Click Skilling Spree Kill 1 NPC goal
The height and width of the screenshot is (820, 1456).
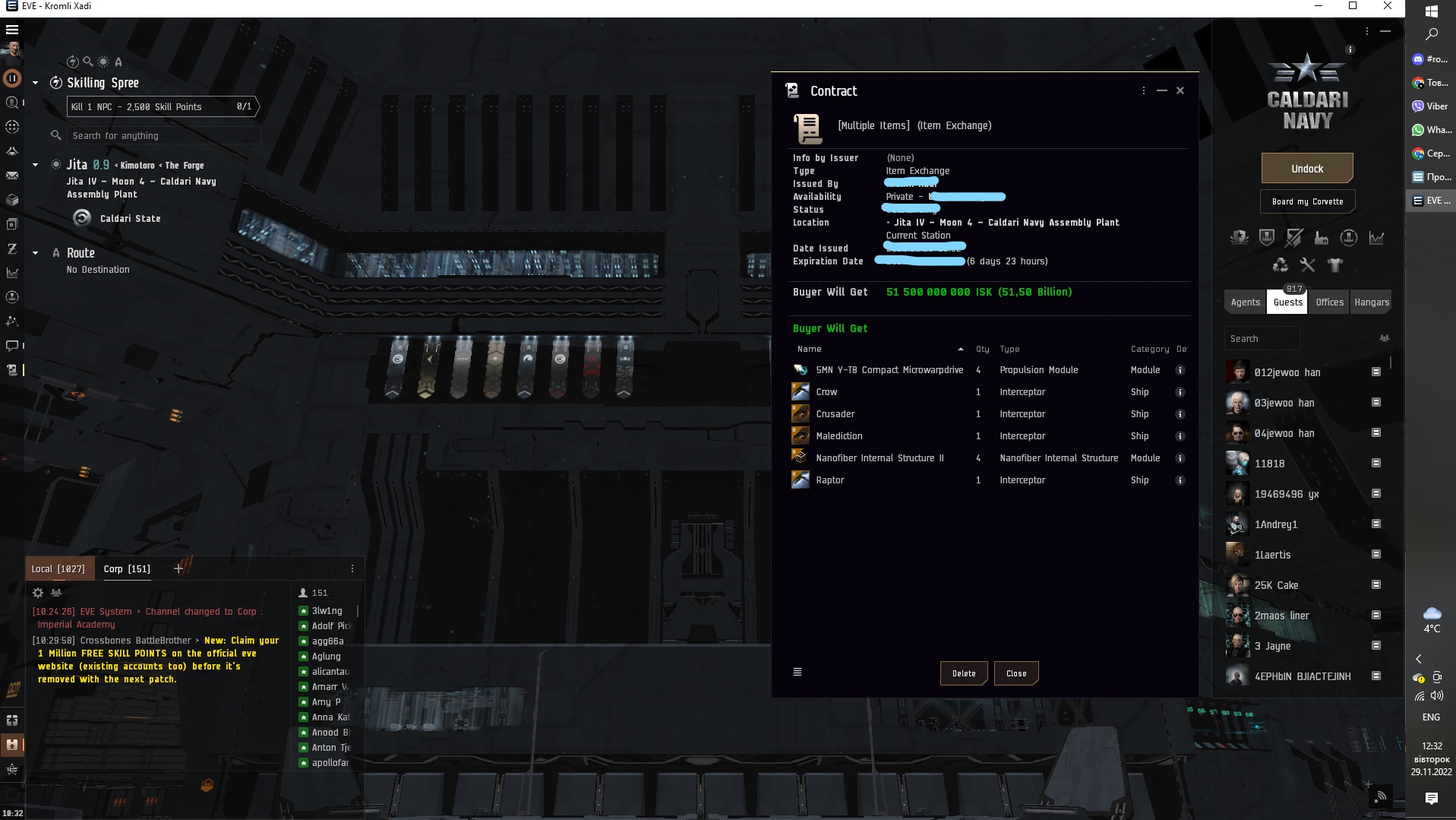(x=163, y=106)
